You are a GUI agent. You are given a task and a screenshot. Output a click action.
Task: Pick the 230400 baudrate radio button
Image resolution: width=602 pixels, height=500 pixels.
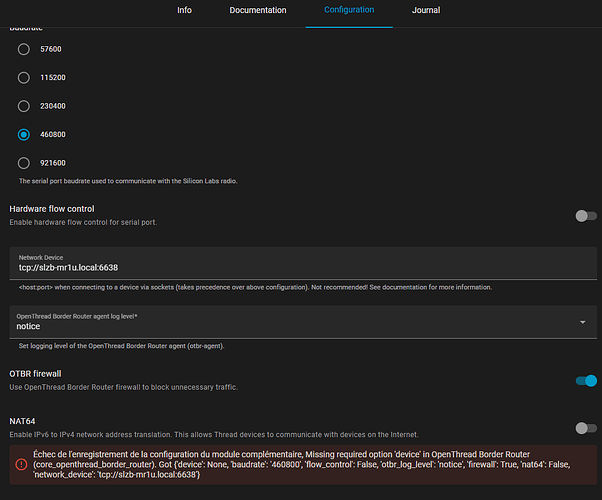pyautogui.click(x=24, y=105)
